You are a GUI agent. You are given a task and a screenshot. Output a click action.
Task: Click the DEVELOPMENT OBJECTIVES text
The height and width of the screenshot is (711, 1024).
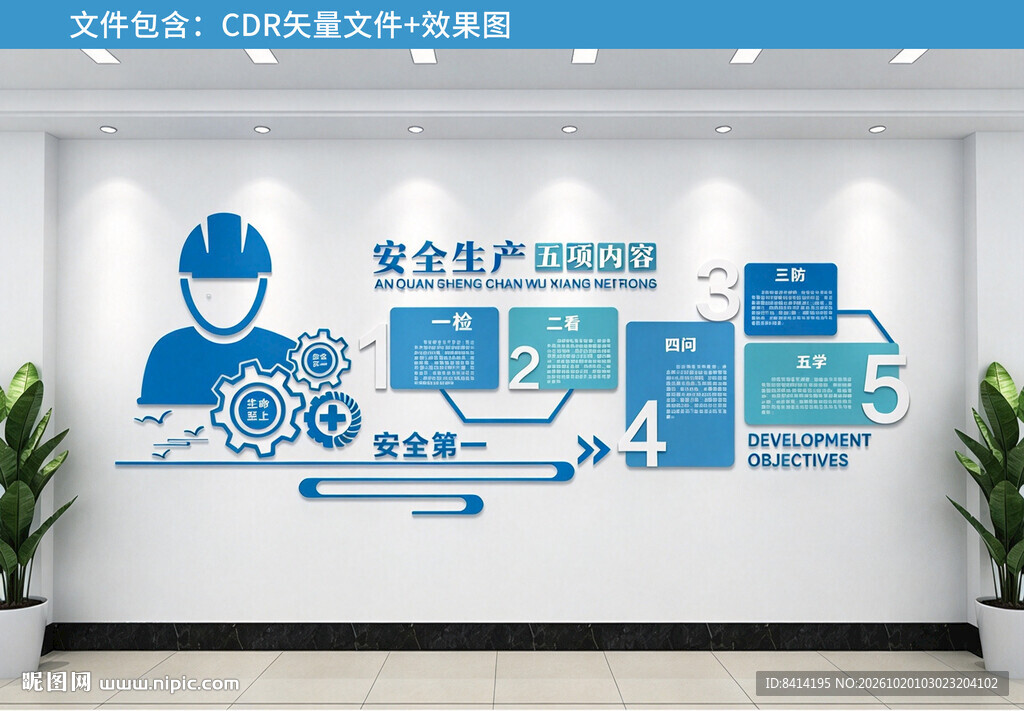pos(809,450)
